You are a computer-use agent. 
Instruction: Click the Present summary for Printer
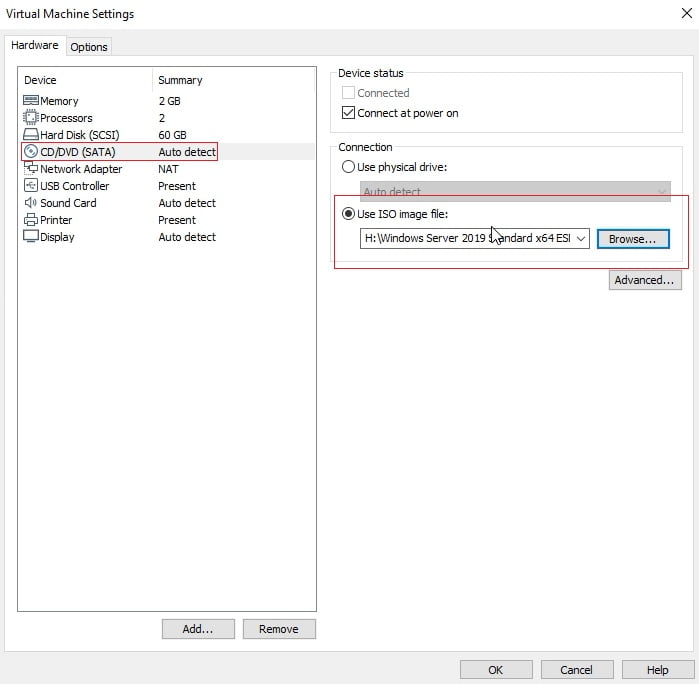[177, 220]
